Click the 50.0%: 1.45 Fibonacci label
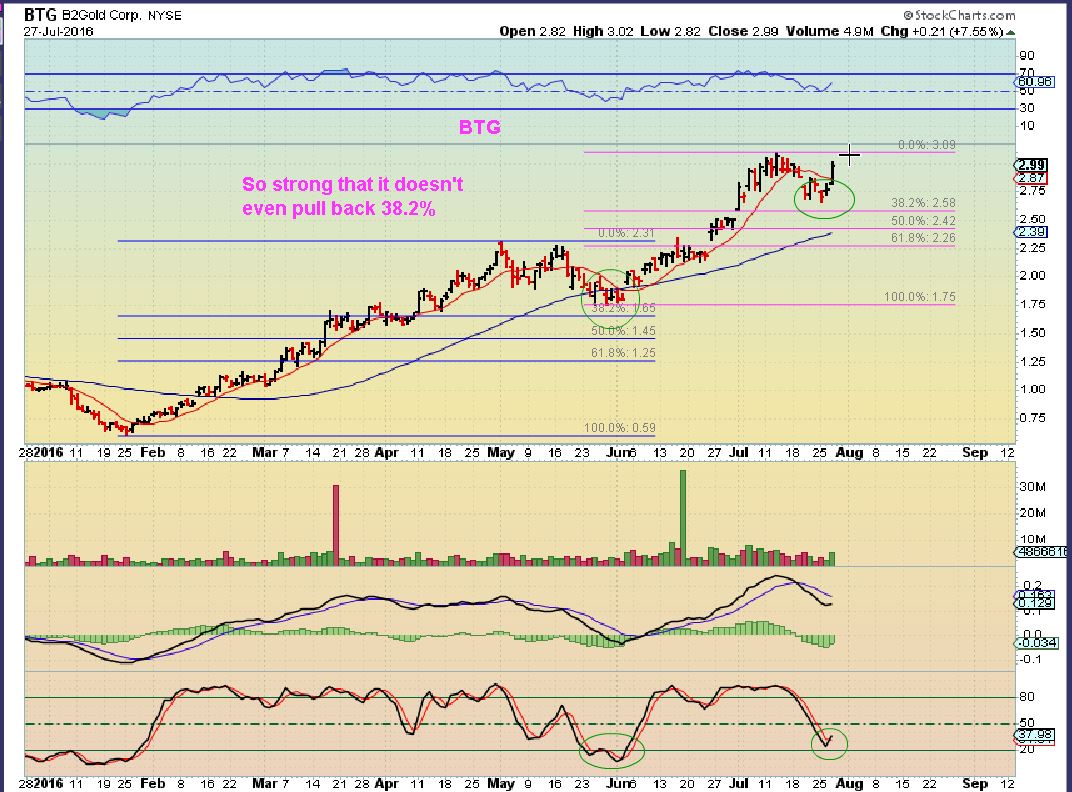The image size is (1072, 792). coord(623,331)
